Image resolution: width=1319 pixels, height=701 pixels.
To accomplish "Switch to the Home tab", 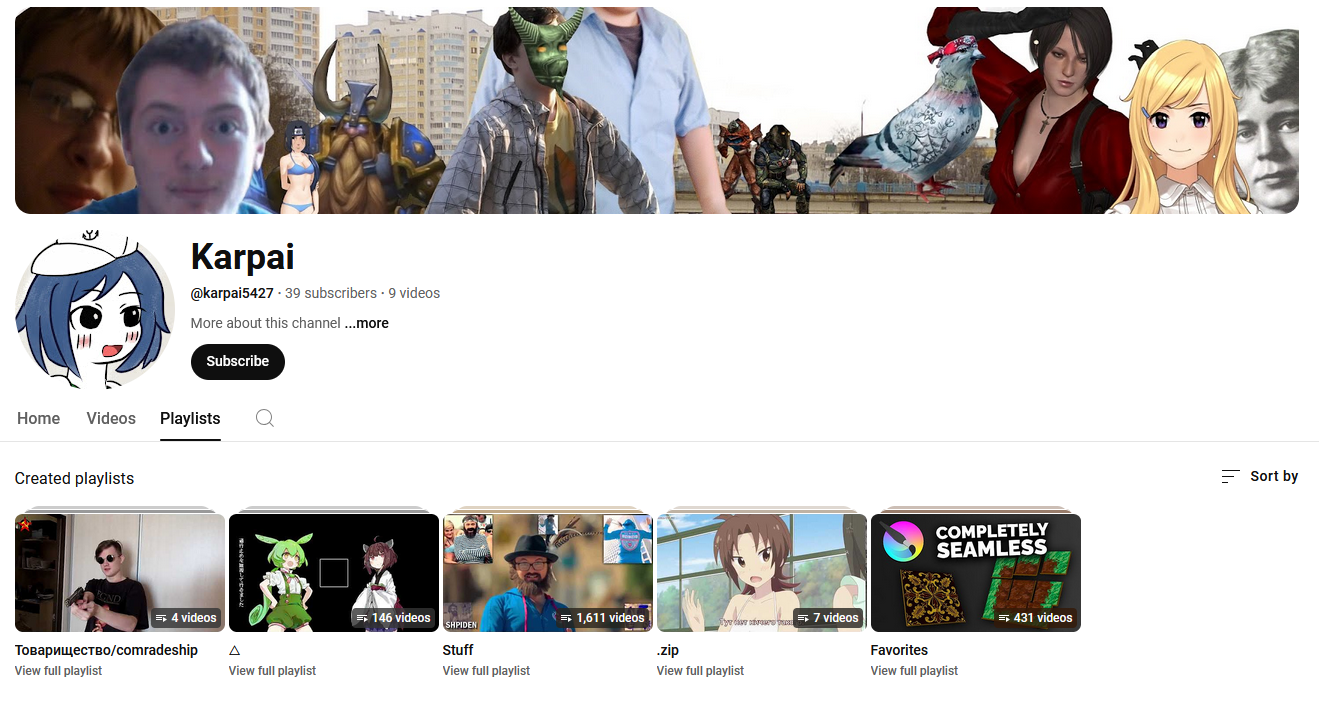I will pyautogui.click(x=38, y=418).
